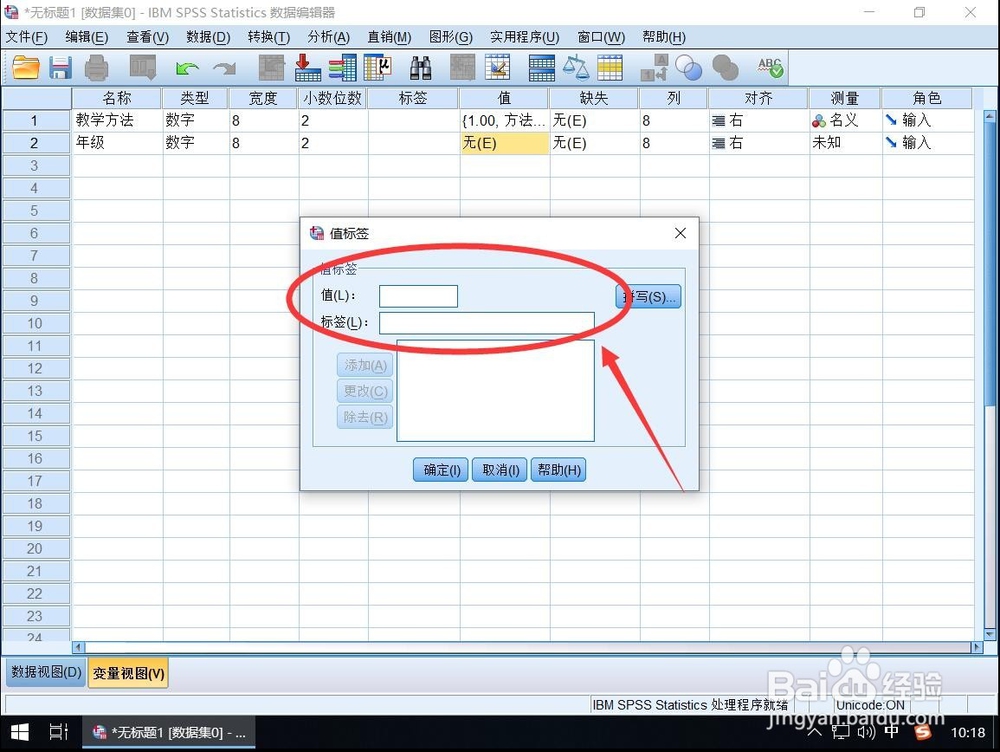Click the 拼写(S)... button in dialog
This screenshot has height=752, width=1000.
click(x=649, y=297)
